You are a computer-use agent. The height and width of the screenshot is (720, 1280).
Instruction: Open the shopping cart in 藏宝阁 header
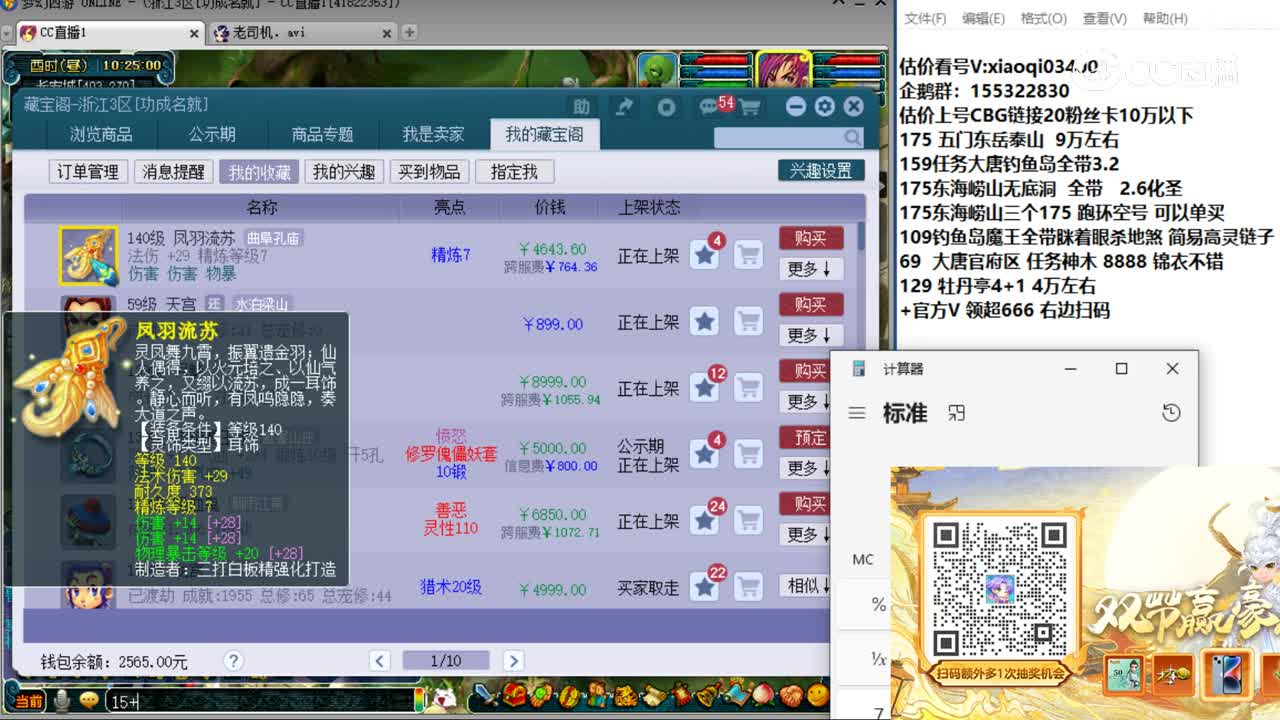click(x=750, y=107)
